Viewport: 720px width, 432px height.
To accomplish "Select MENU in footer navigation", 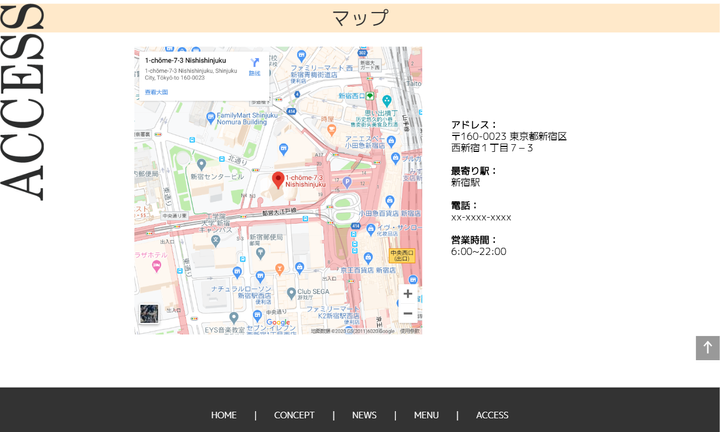I will coord(426,415).
